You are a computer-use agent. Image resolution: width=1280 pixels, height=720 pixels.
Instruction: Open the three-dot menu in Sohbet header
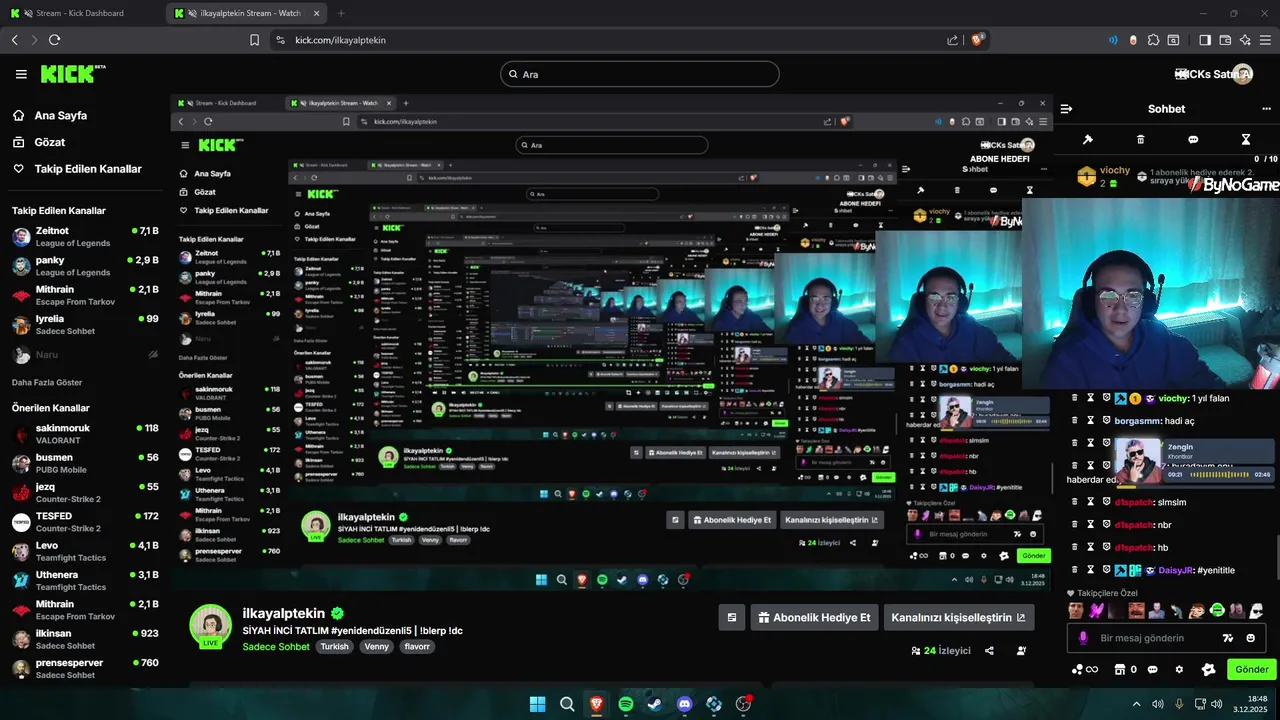coord(1266,108)
